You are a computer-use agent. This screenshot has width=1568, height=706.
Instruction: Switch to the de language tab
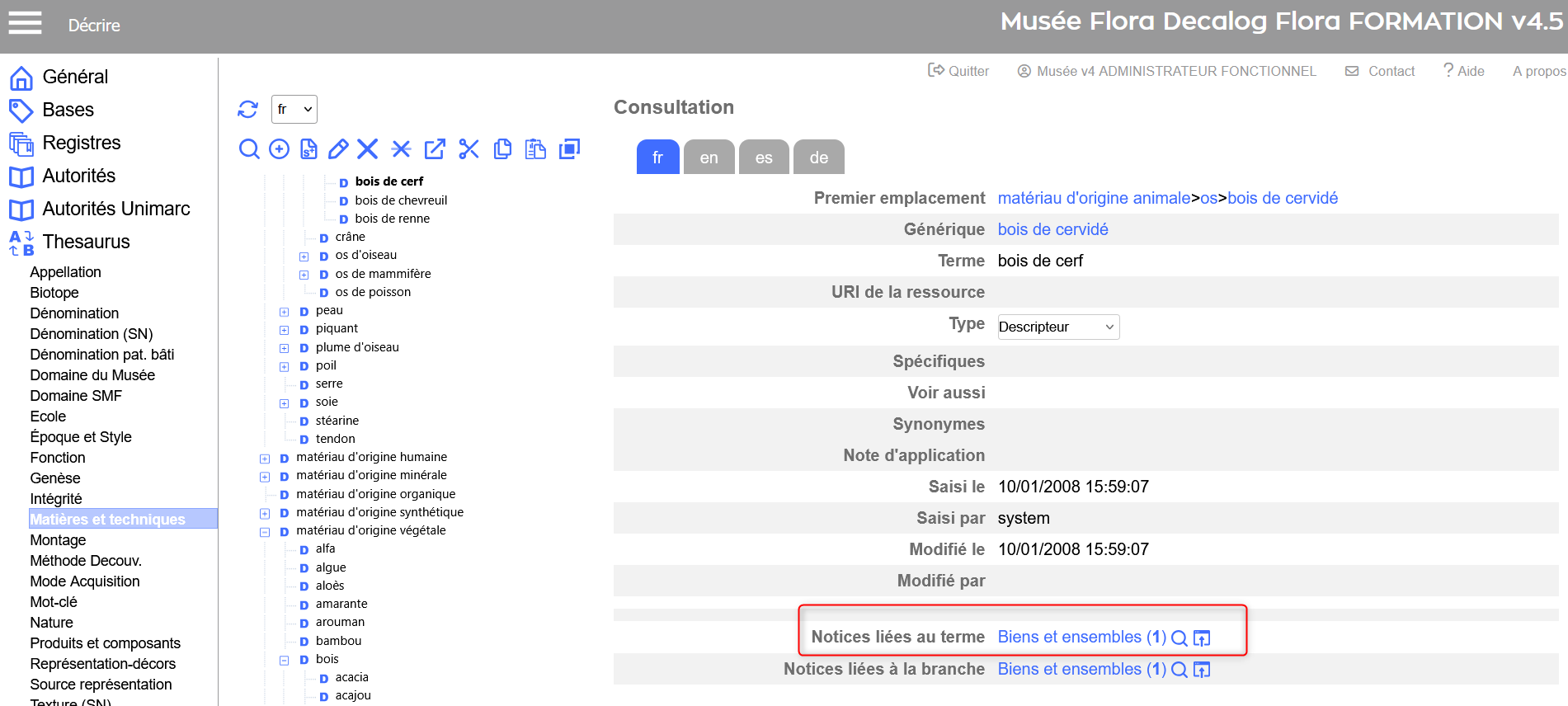tap(818, 158)
